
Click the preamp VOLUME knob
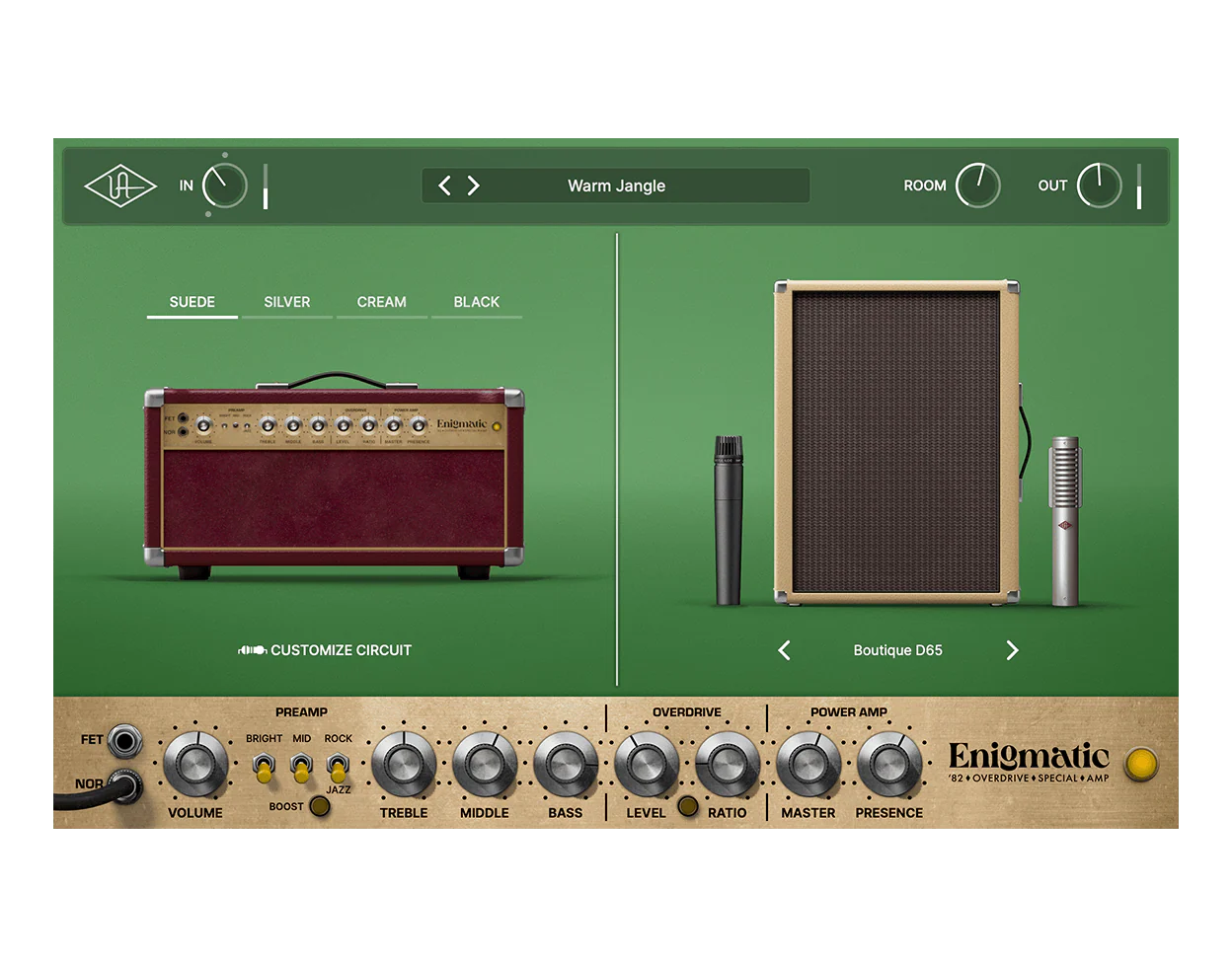coord(194,765)
